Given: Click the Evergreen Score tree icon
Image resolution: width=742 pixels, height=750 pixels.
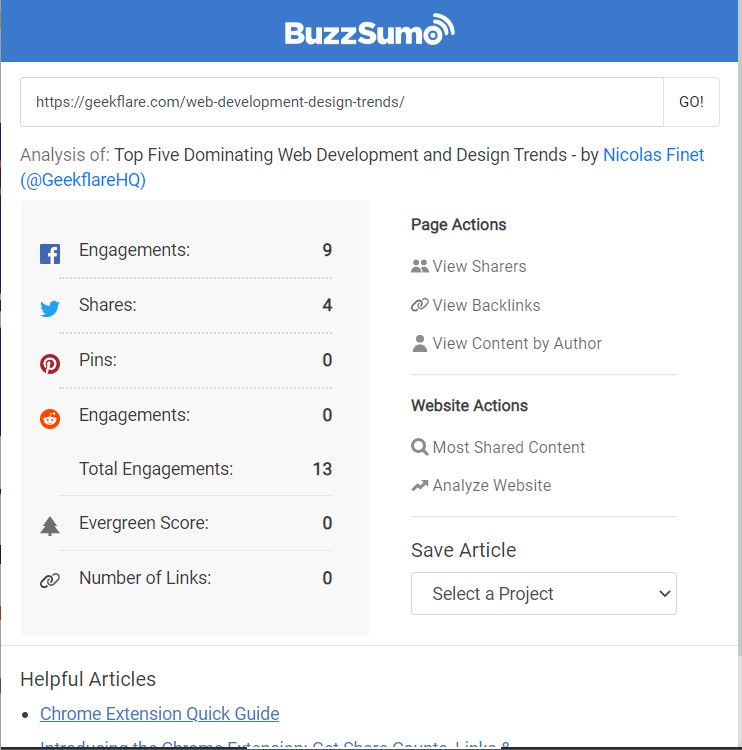Looking at the screenshot, I should click(x=50, y=526).
